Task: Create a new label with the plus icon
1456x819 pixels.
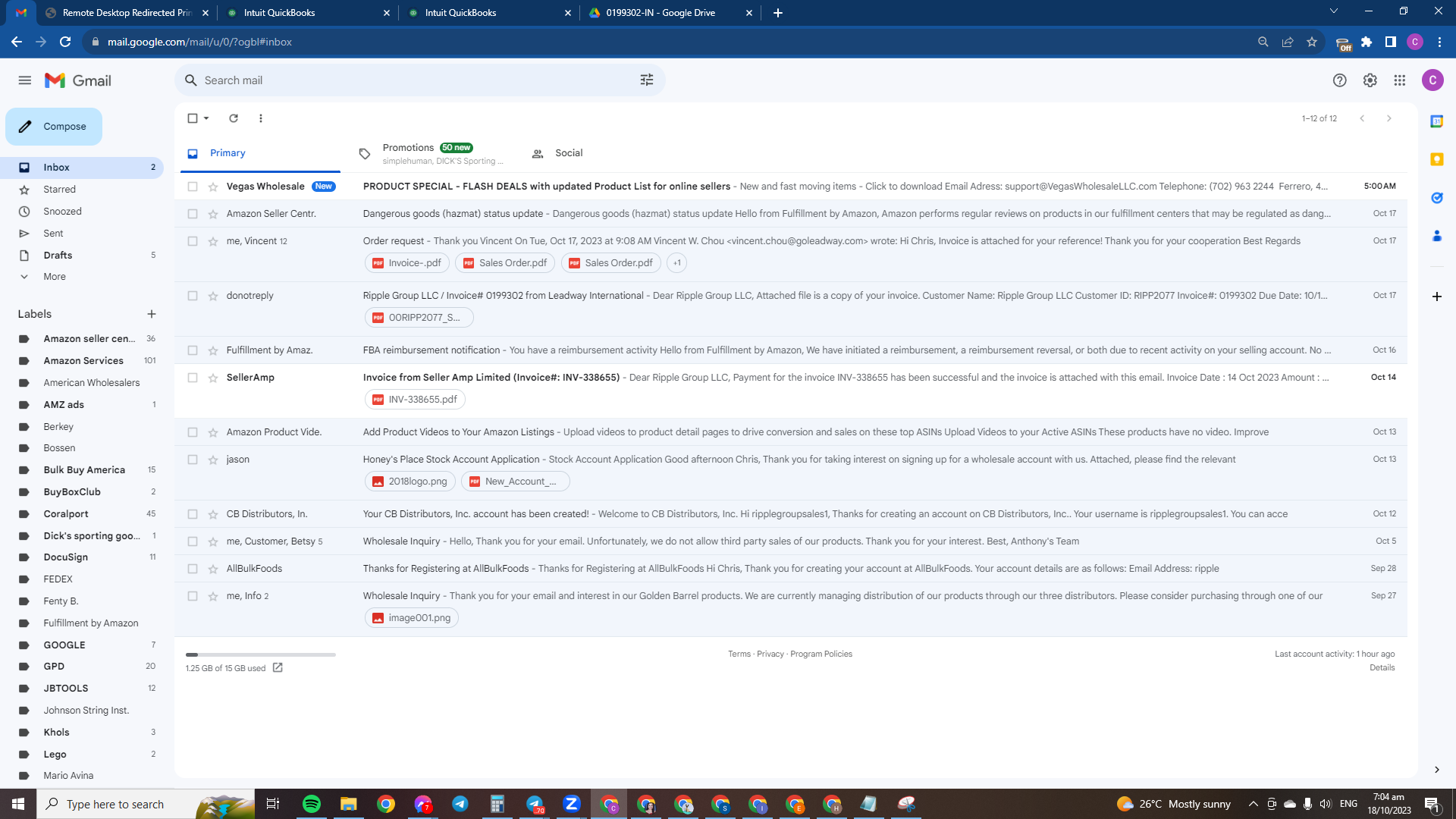Action: click(x=152, y=314)
